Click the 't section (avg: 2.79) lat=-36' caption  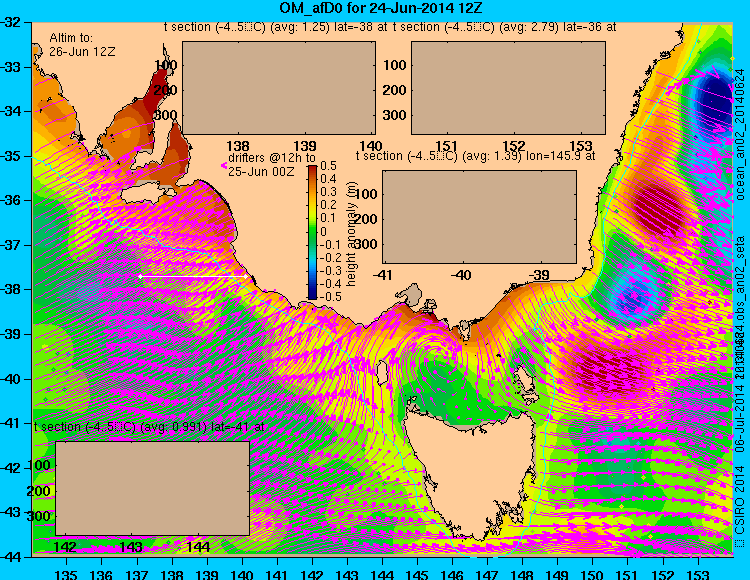(x=505, y=27)
